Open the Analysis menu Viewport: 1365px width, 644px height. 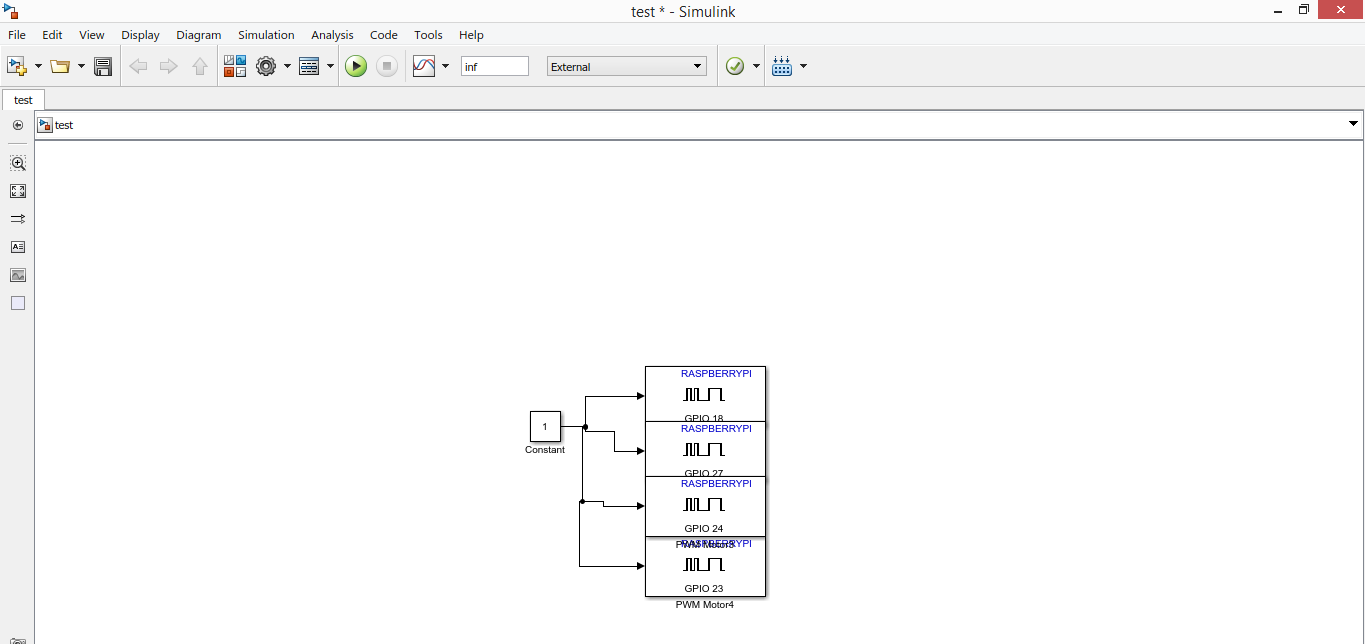(332, 35)
